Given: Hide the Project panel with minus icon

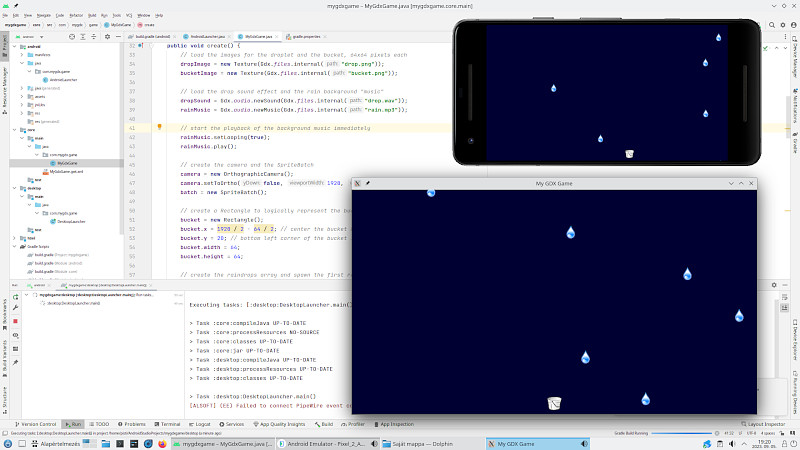Looking at the screenshot, I should tap(118, 37).
